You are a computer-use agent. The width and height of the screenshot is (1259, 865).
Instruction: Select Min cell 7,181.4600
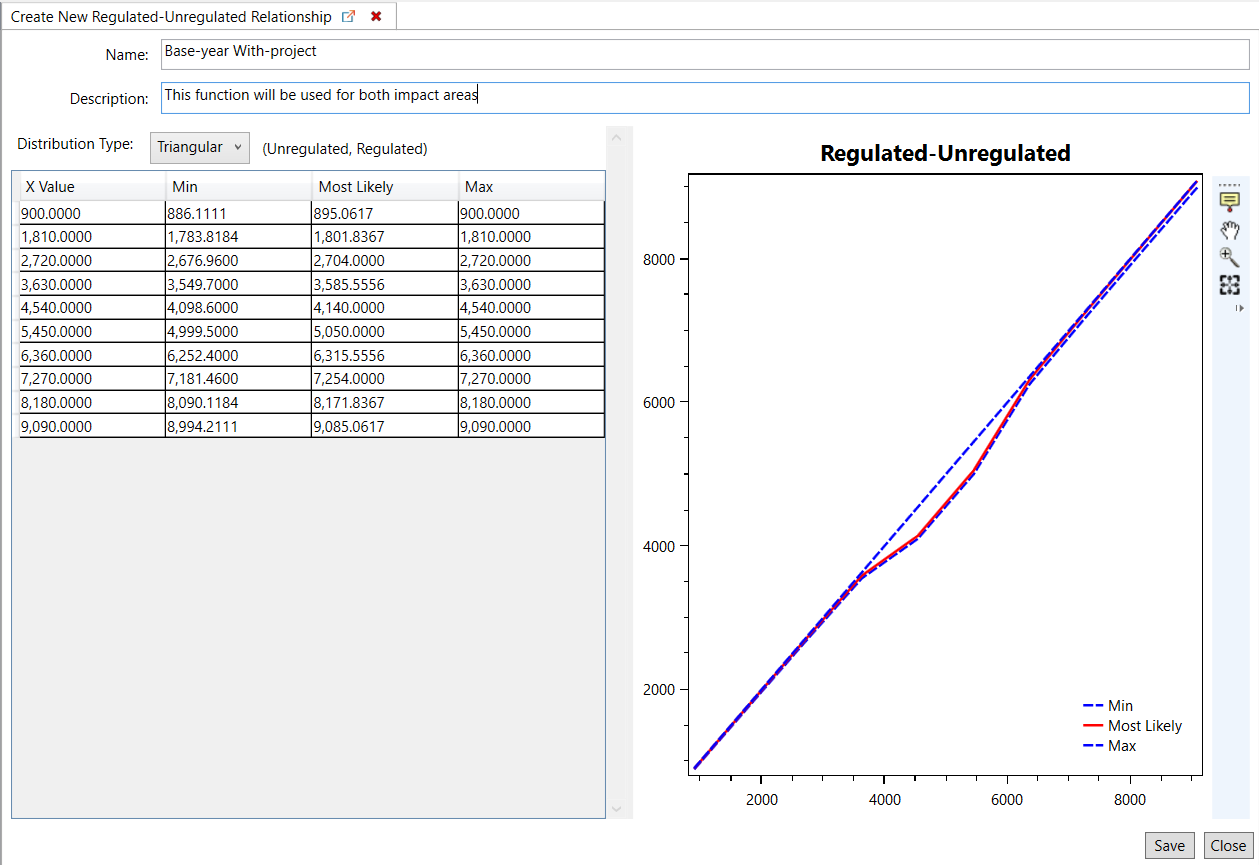pyautogui.click(x=239, y=379)
